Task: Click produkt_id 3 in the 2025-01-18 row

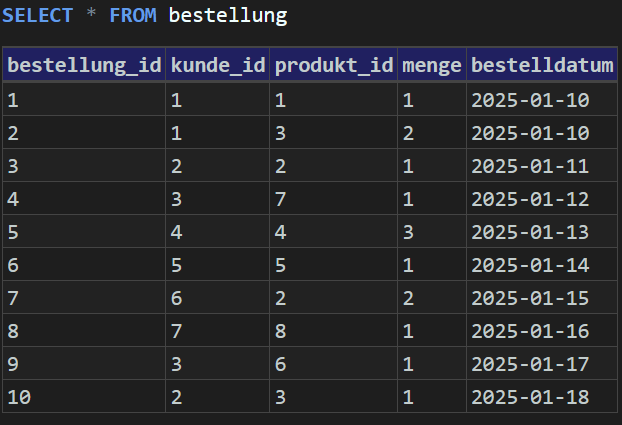Action: pos(334,397)
